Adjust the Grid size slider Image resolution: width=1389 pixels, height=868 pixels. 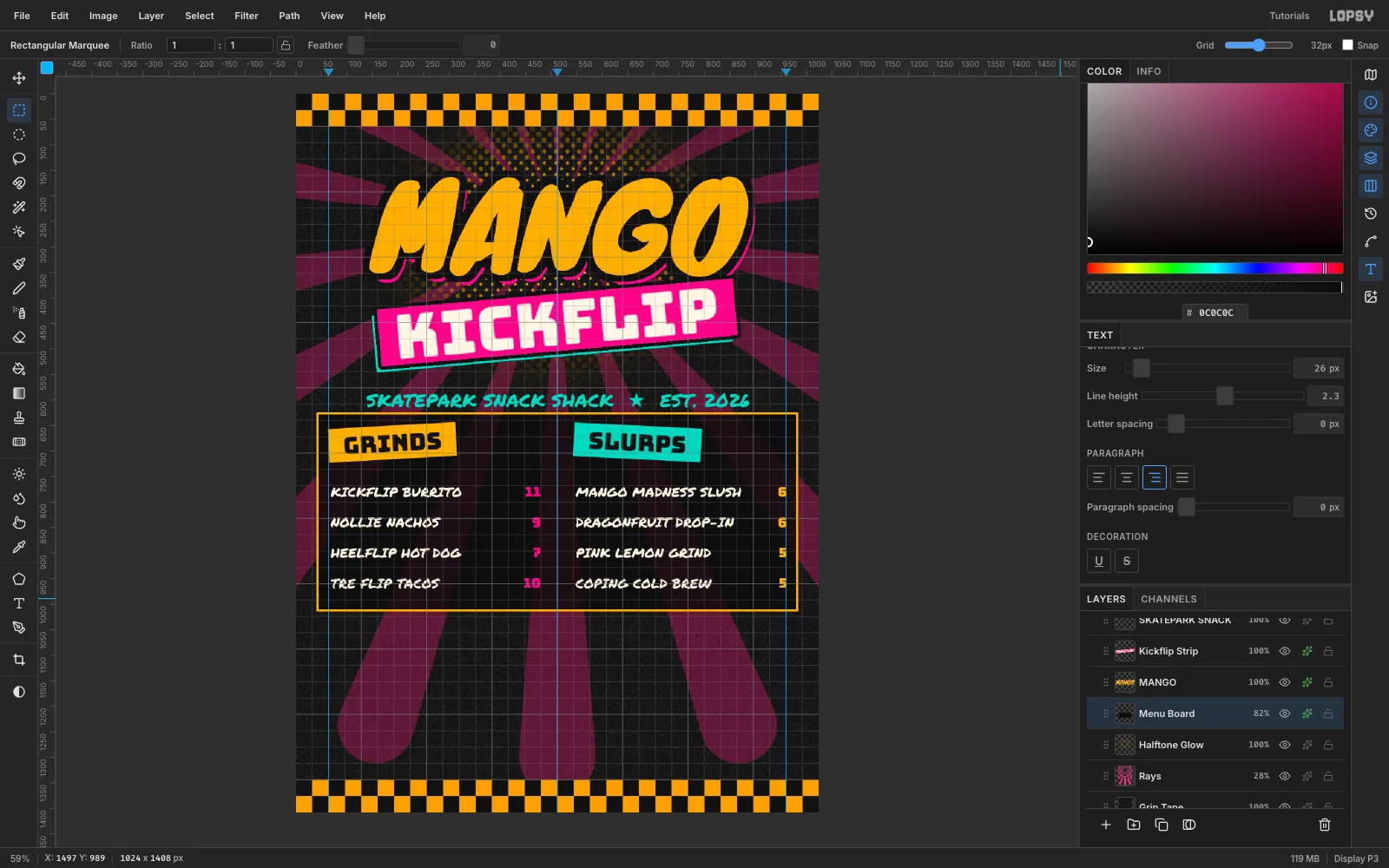tap(1259, 45)
